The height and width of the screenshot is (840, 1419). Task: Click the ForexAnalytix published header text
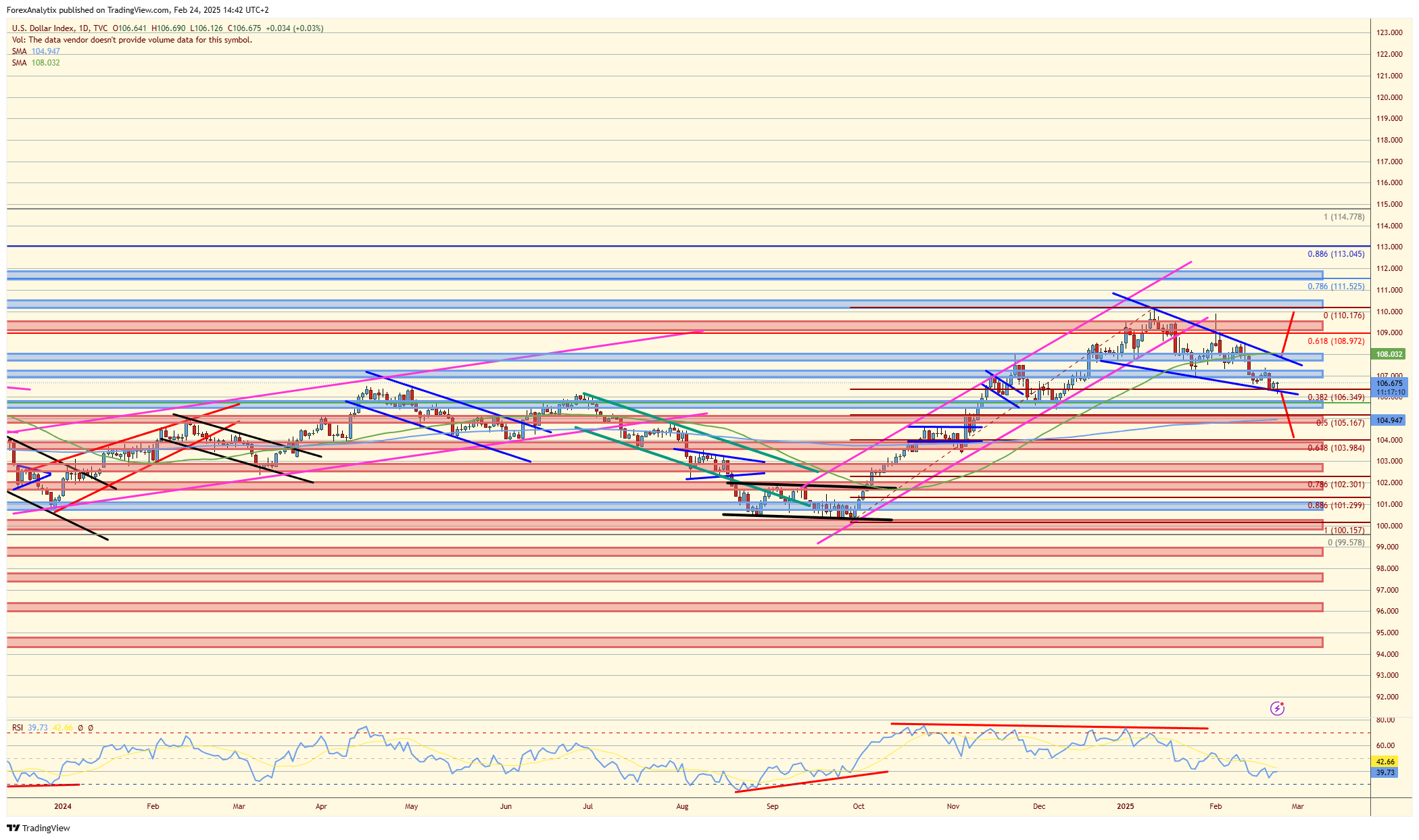click(x=137, y=10)
